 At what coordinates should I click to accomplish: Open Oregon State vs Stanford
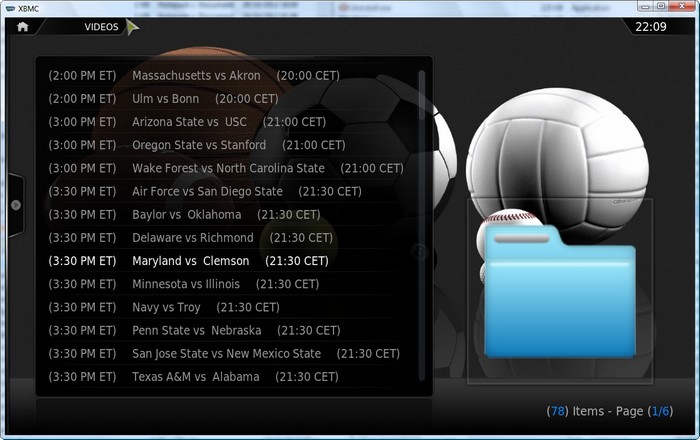(228, 145)
